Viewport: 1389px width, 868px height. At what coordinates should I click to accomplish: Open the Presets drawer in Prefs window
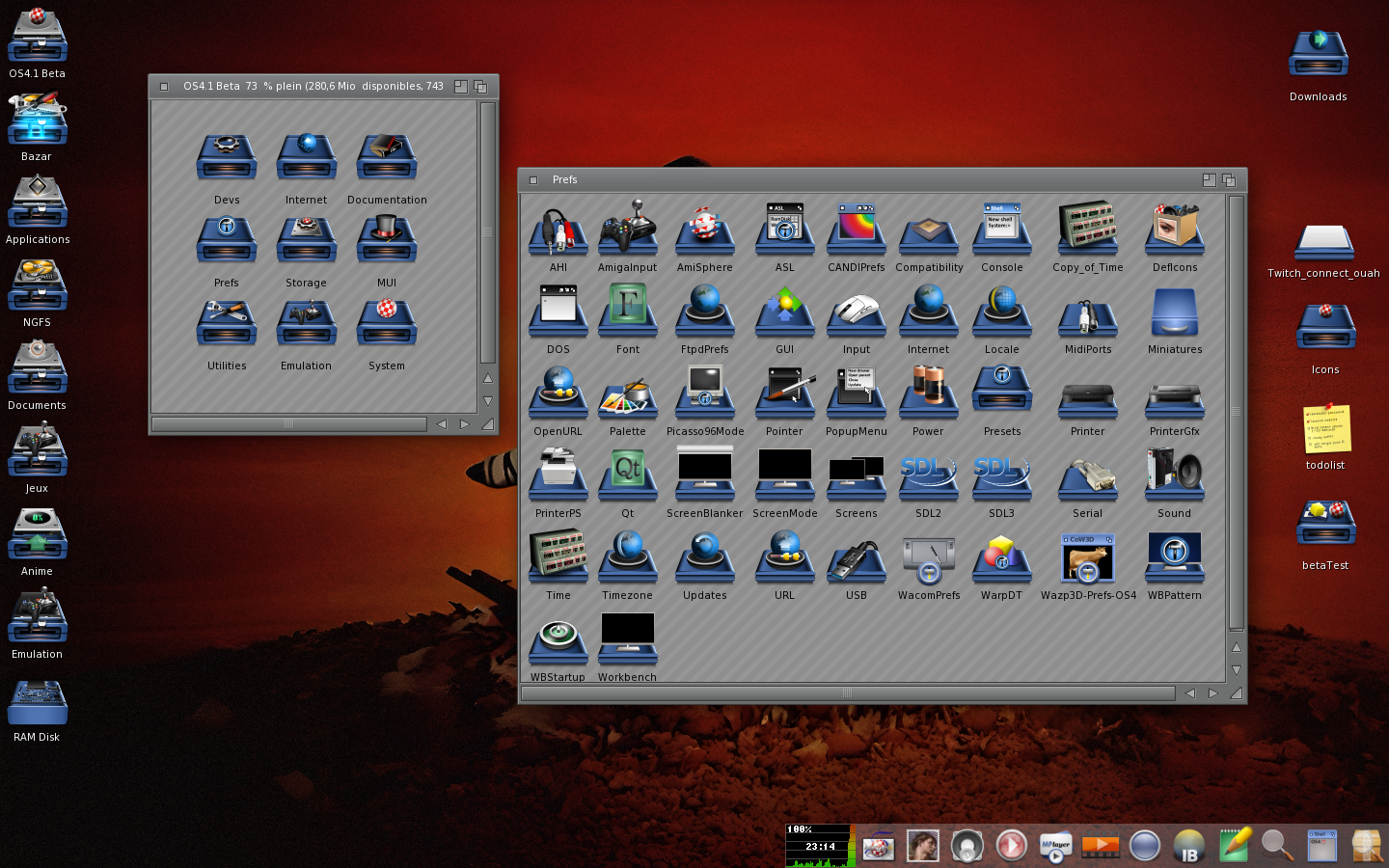(x=1001, y=388)
